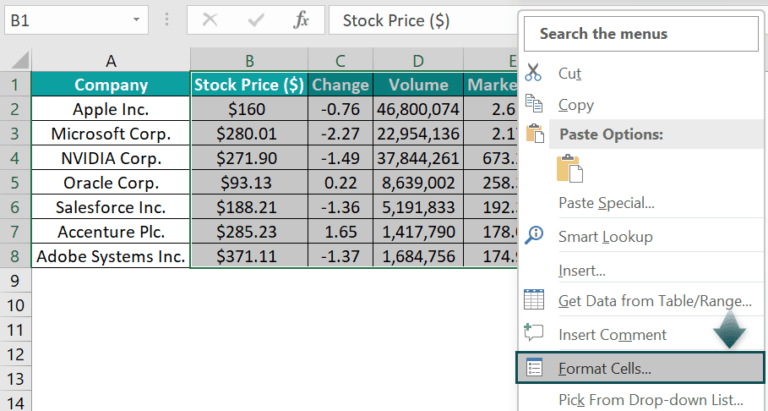The image size is (768, 411).
Task: Click the Copy pages icon
Action: (x=533, y=104)
